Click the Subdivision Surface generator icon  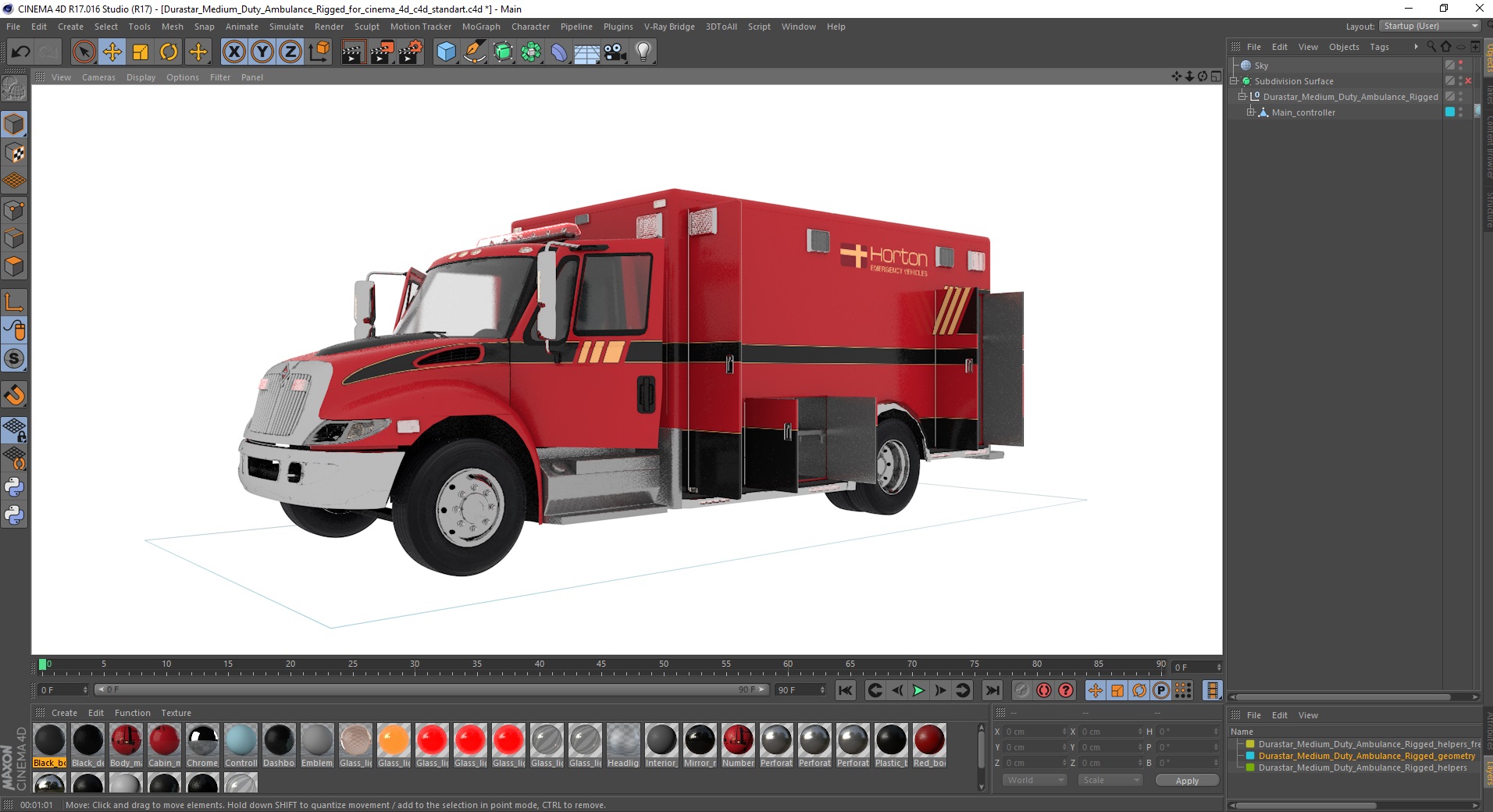[503, 52]
